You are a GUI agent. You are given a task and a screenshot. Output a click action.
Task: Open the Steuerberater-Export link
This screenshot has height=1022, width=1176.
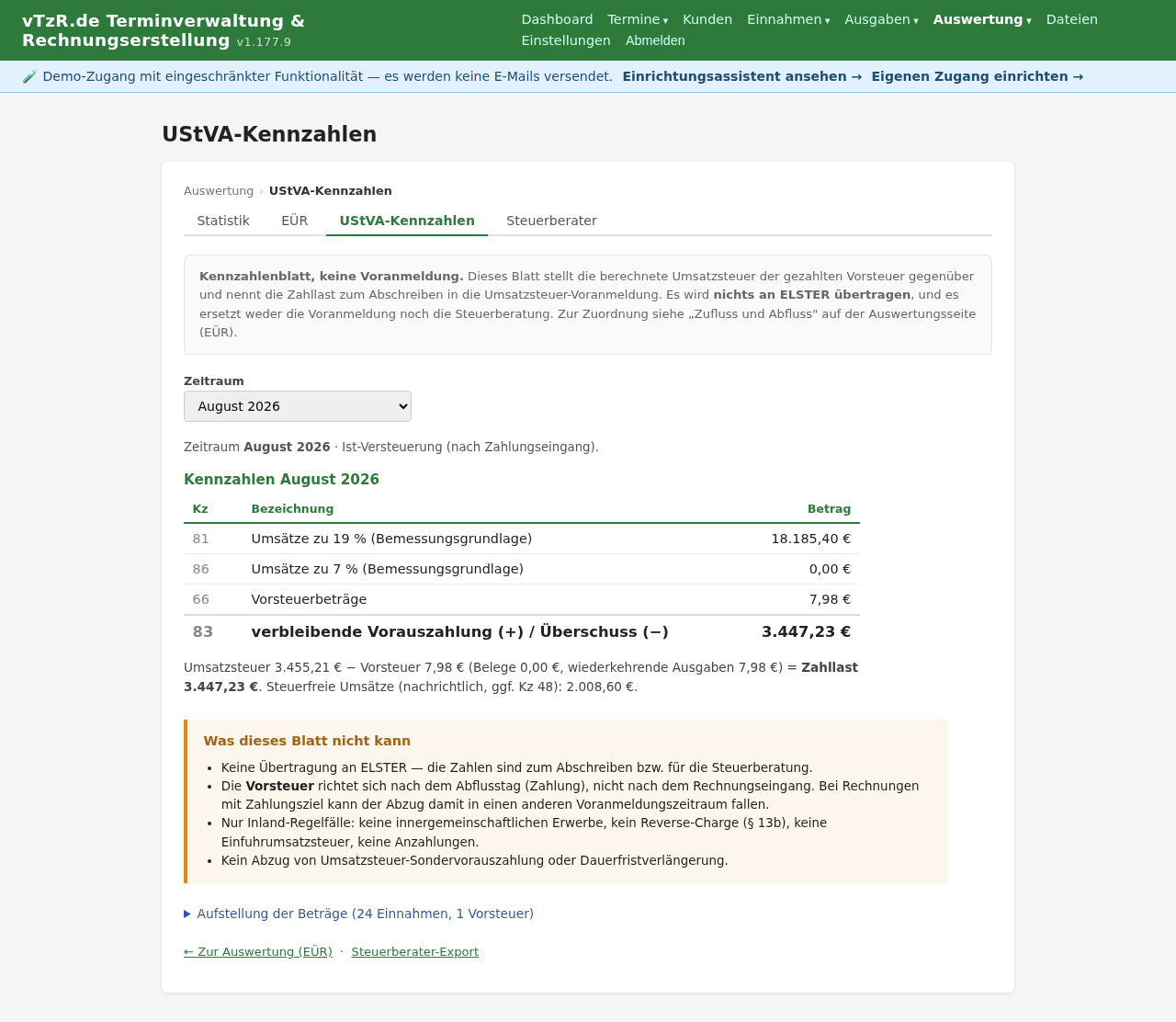point(414,952)
